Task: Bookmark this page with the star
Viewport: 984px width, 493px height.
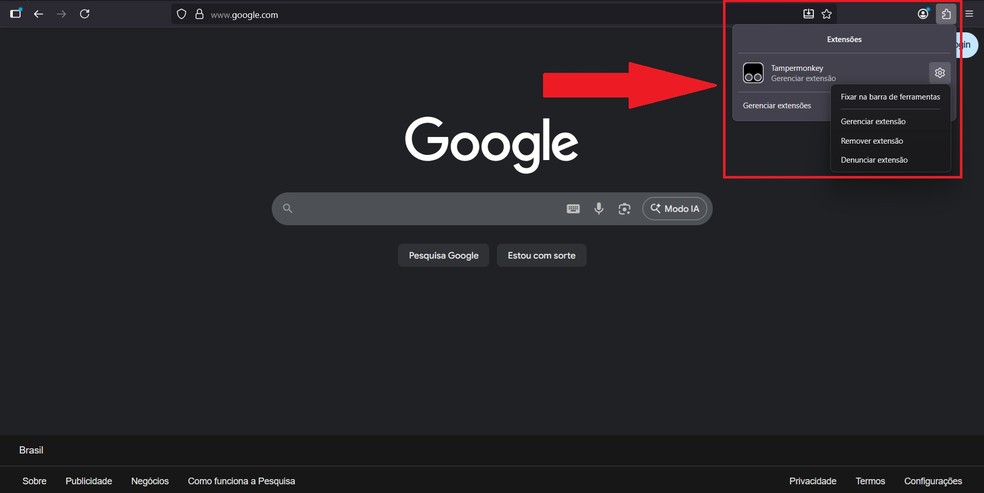Action: pos(826,14)
